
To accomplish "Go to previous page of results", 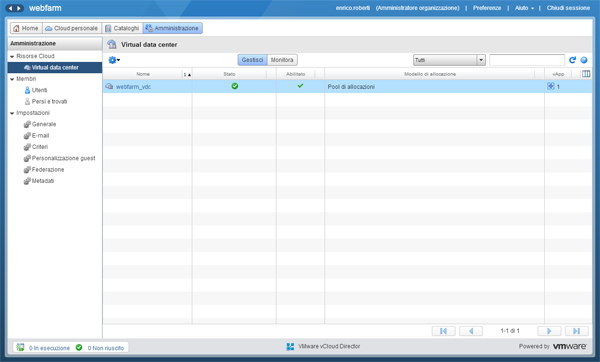I will (471, 331).
